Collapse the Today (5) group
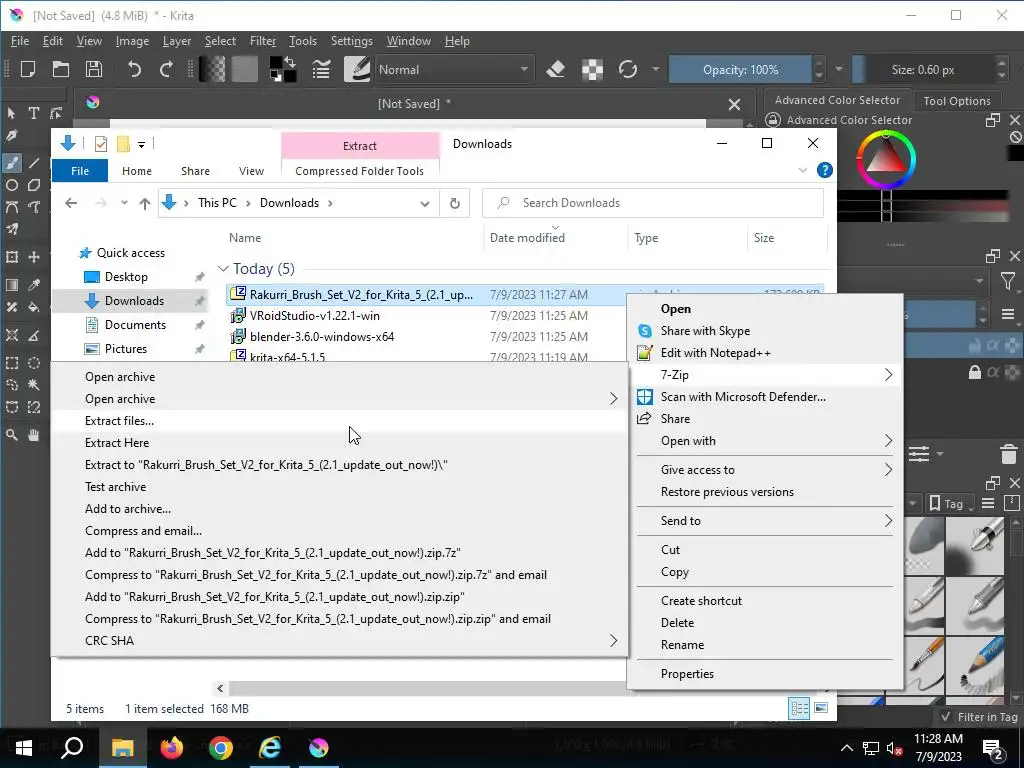Screen dimensions: 1024x768 click(223, 268)
